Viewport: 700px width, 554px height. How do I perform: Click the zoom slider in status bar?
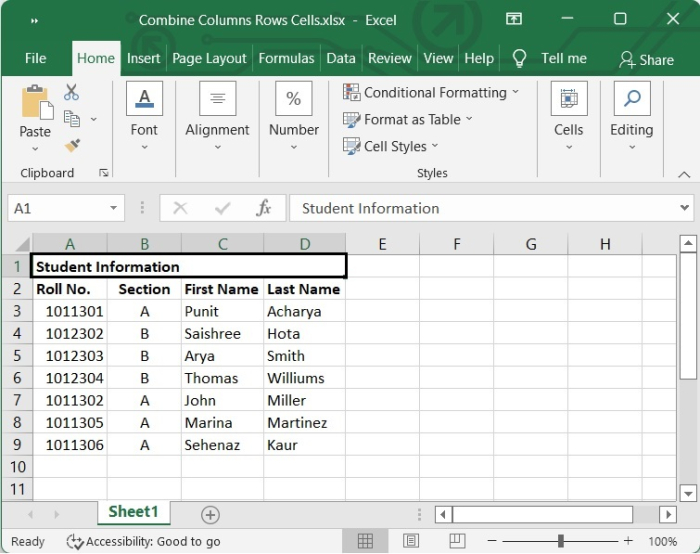(560, 541)
